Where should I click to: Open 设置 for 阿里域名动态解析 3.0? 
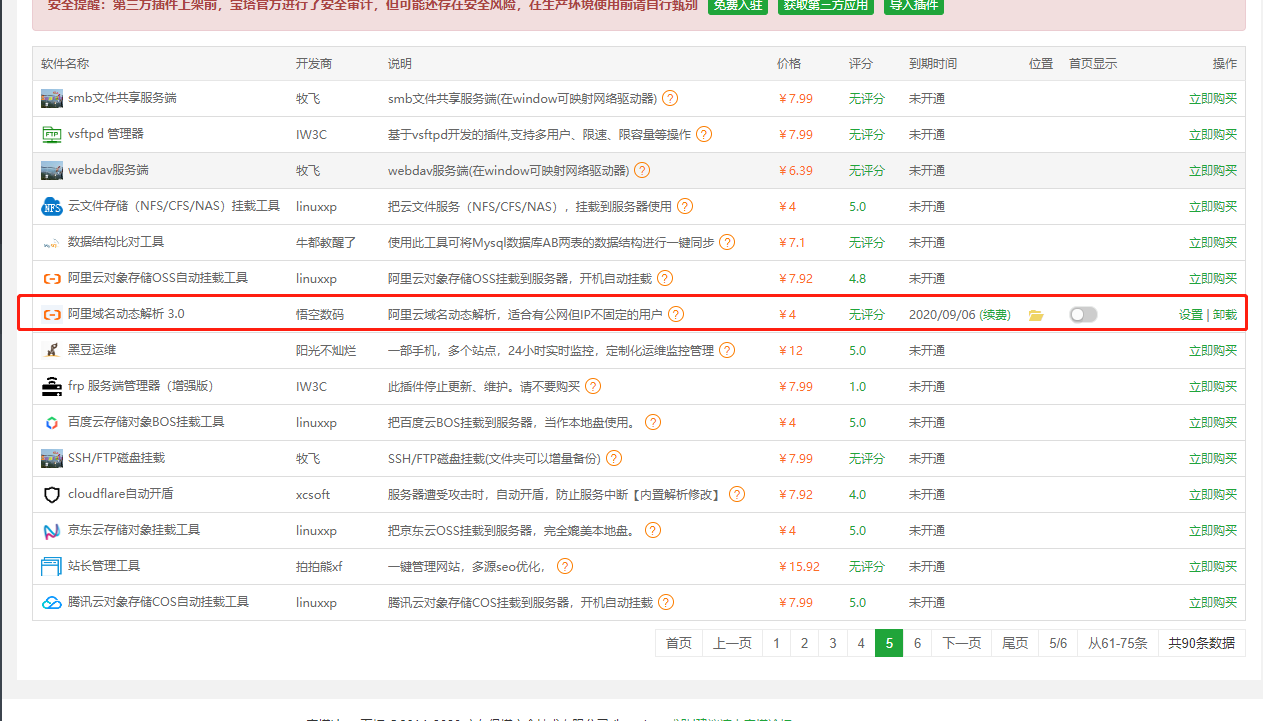(x=1191, y=315)
